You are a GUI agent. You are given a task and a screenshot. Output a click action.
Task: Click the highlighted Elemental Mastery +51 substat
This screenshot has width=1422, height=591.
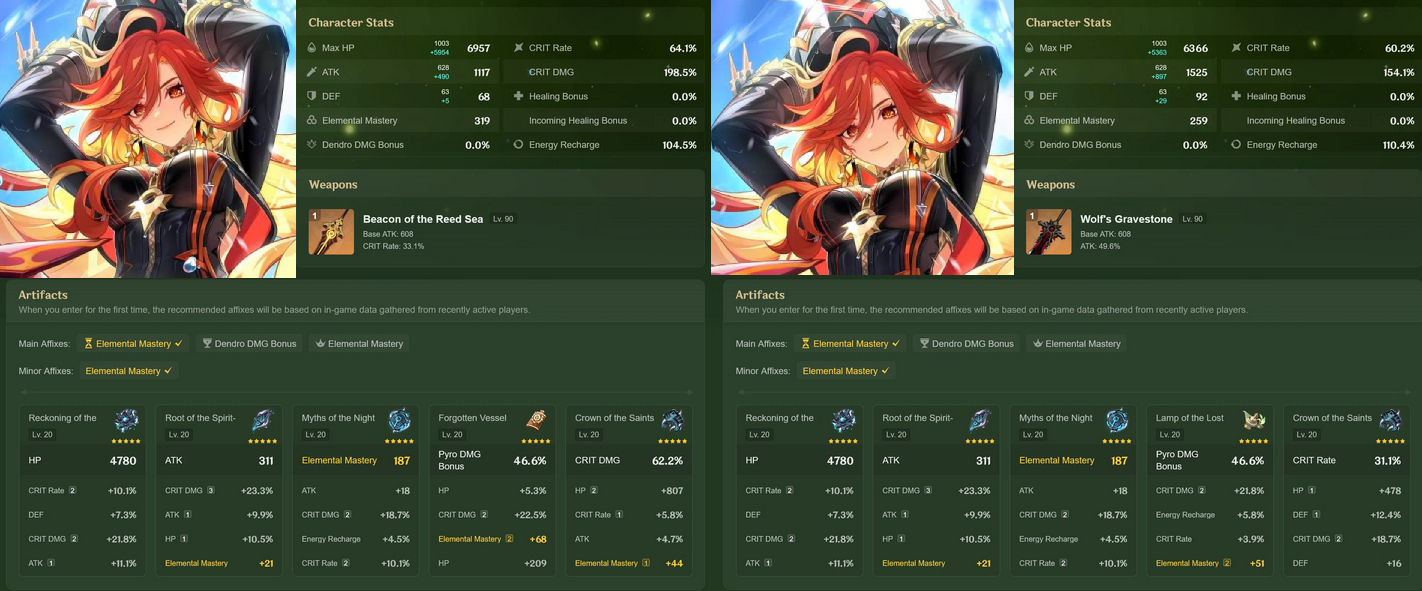(x=1209, y=563)
